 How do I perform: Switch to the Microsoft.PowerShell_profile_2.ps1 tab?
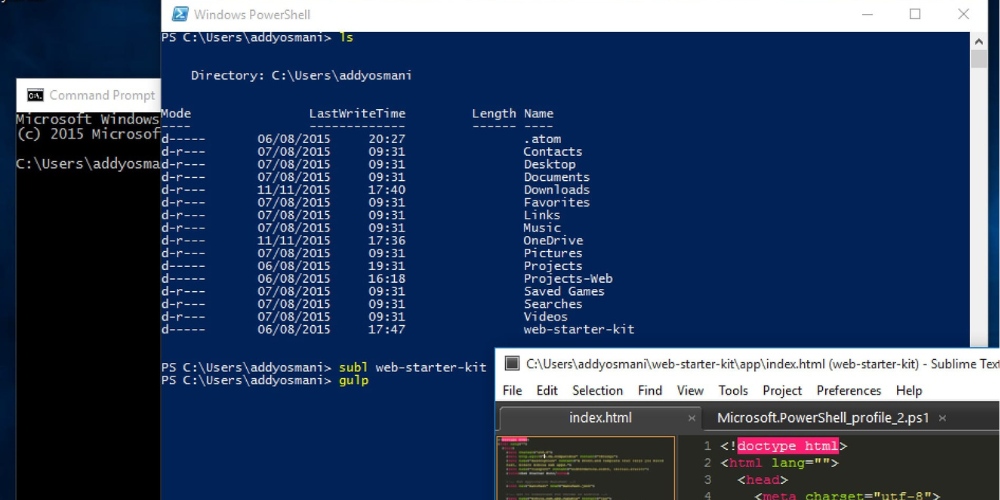pyautogui.click(x=823, y=418)
